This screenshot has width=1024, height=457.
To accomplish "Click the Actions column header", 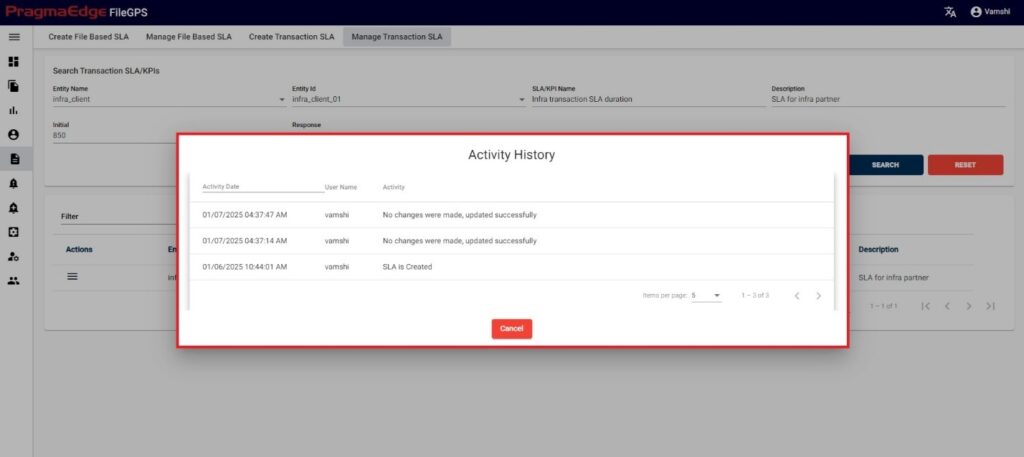I will click(79, 249).
